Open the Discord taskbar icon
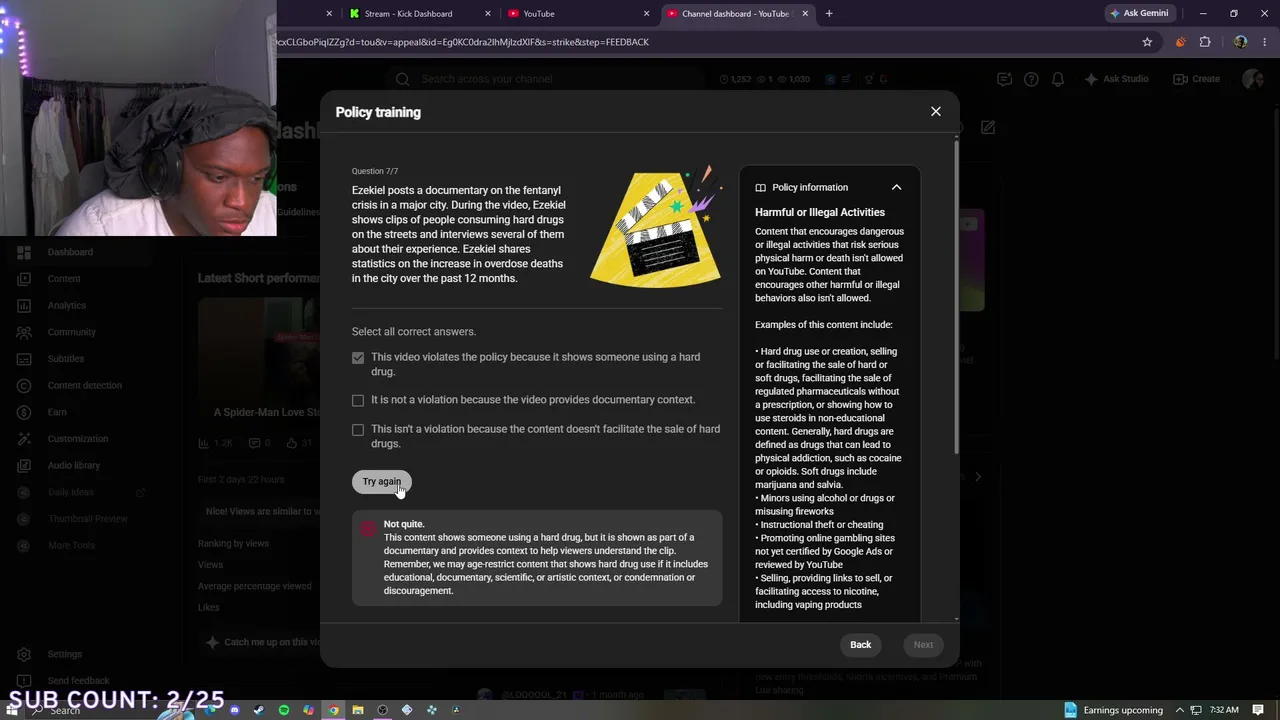The width and height of the screenshot is (1280, 720). [x=235, y=710]
